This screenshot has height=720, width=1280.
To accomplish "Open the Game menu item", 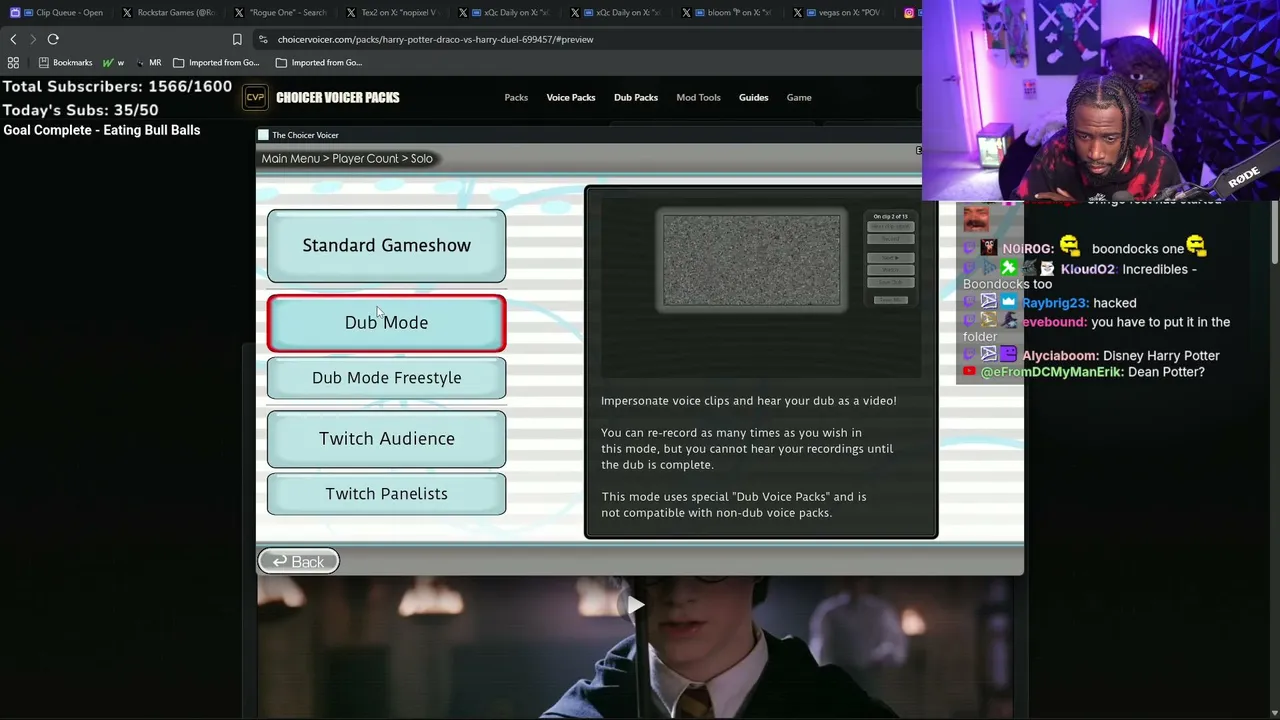I will pos(799,97).
